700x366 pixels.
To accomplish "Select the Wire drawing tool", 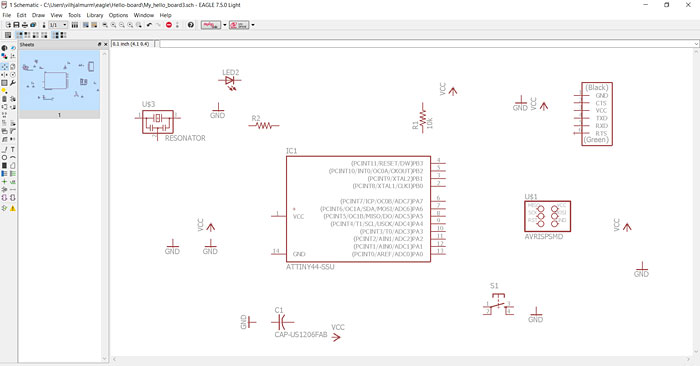I will click(x=4, y=149).
